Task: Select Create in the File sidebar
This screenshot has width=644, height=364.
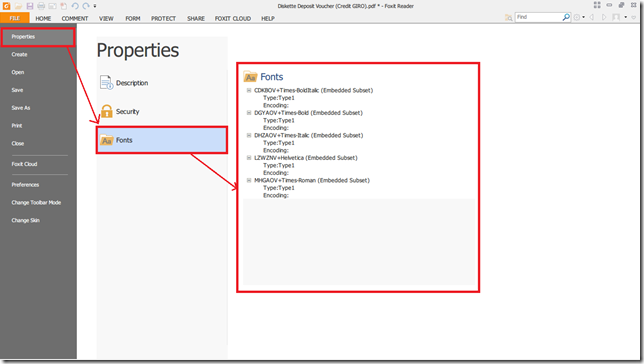Action: 19,54
